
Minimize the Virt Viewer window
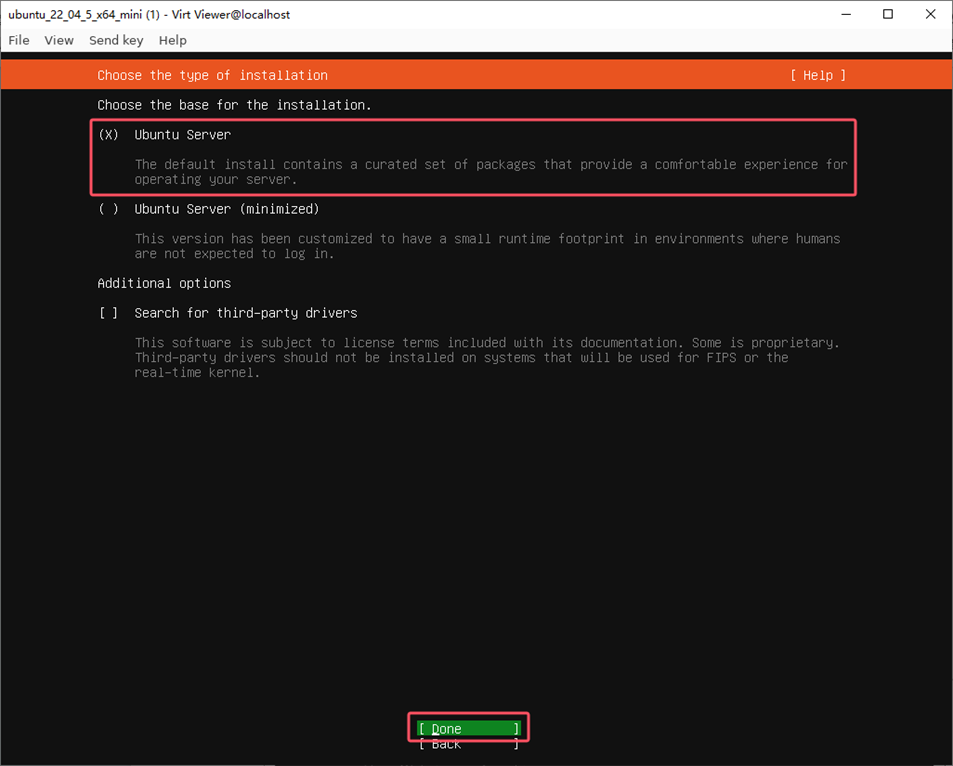pyautogui.click(x=841, y=14)
